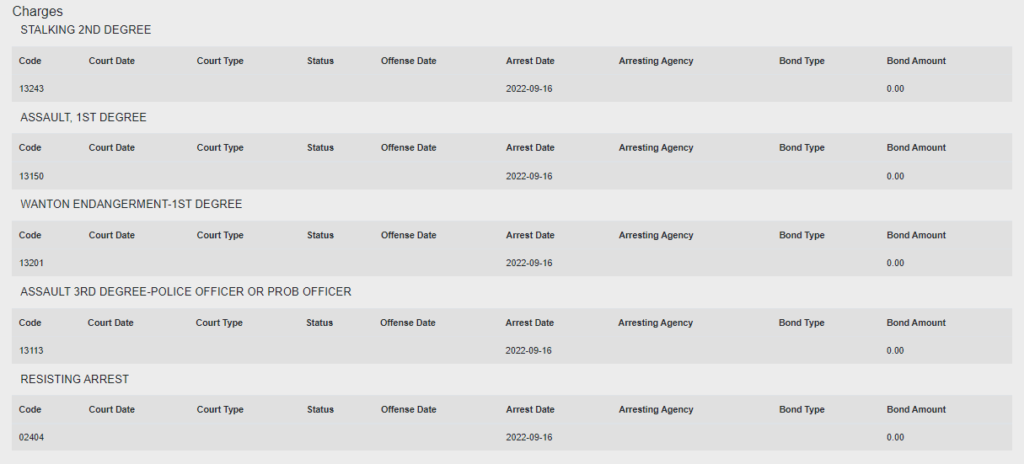This screenshot has height=464, width=1024.
Task: Click Bond Type header under Wanton Endangerment
Action: (x=801, y=235)
